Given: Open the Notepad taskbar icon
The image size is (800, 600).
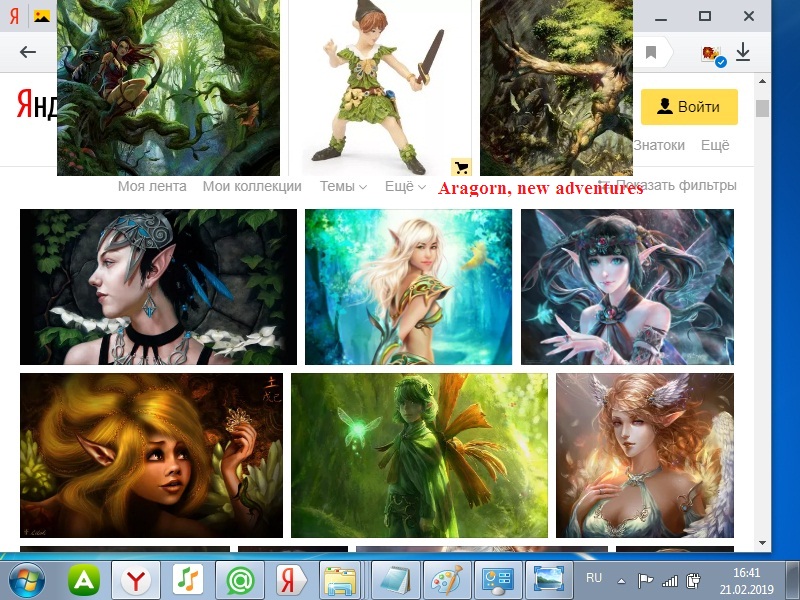Looking at the screenshot, I should (396, 581).
